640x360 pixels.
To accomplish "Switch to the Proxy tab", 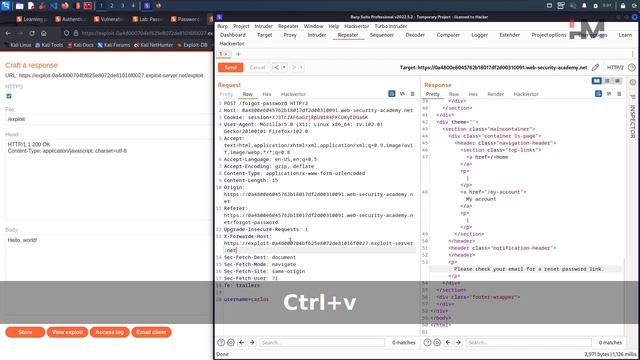I will click(x=290, y=35).
